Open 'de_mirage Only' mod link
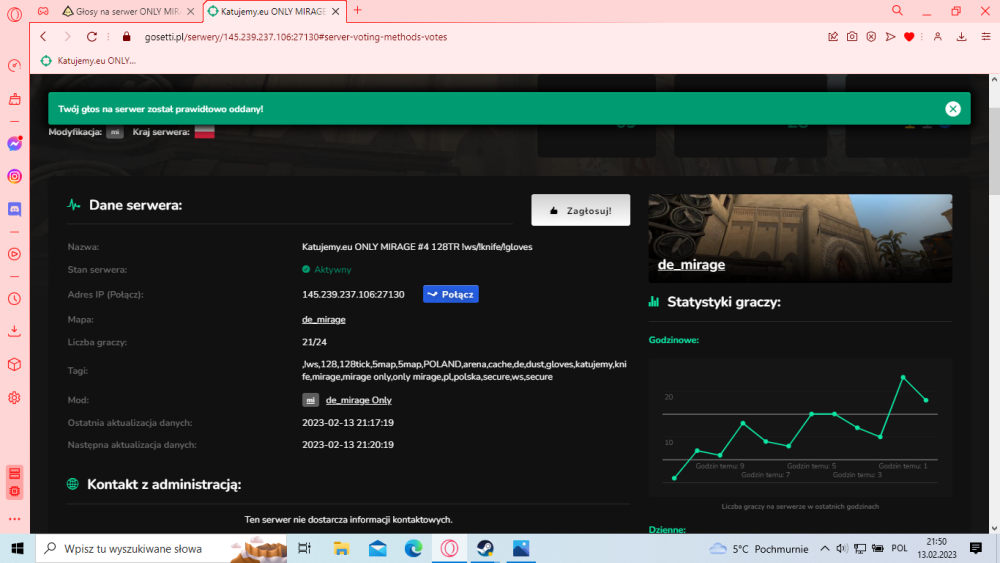 tap(358, 400)
